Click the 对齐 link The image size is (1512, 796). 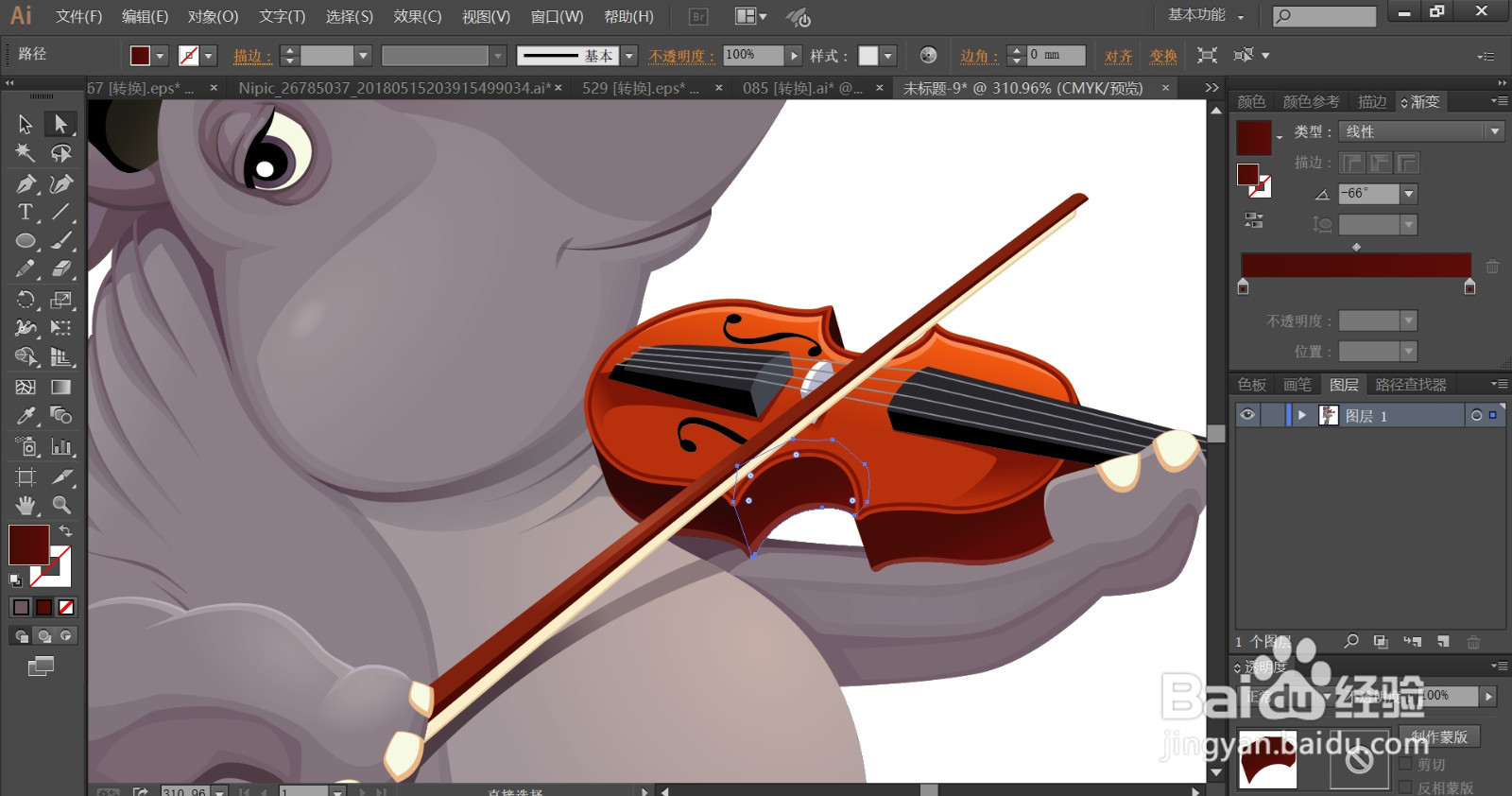point(1119,57)
